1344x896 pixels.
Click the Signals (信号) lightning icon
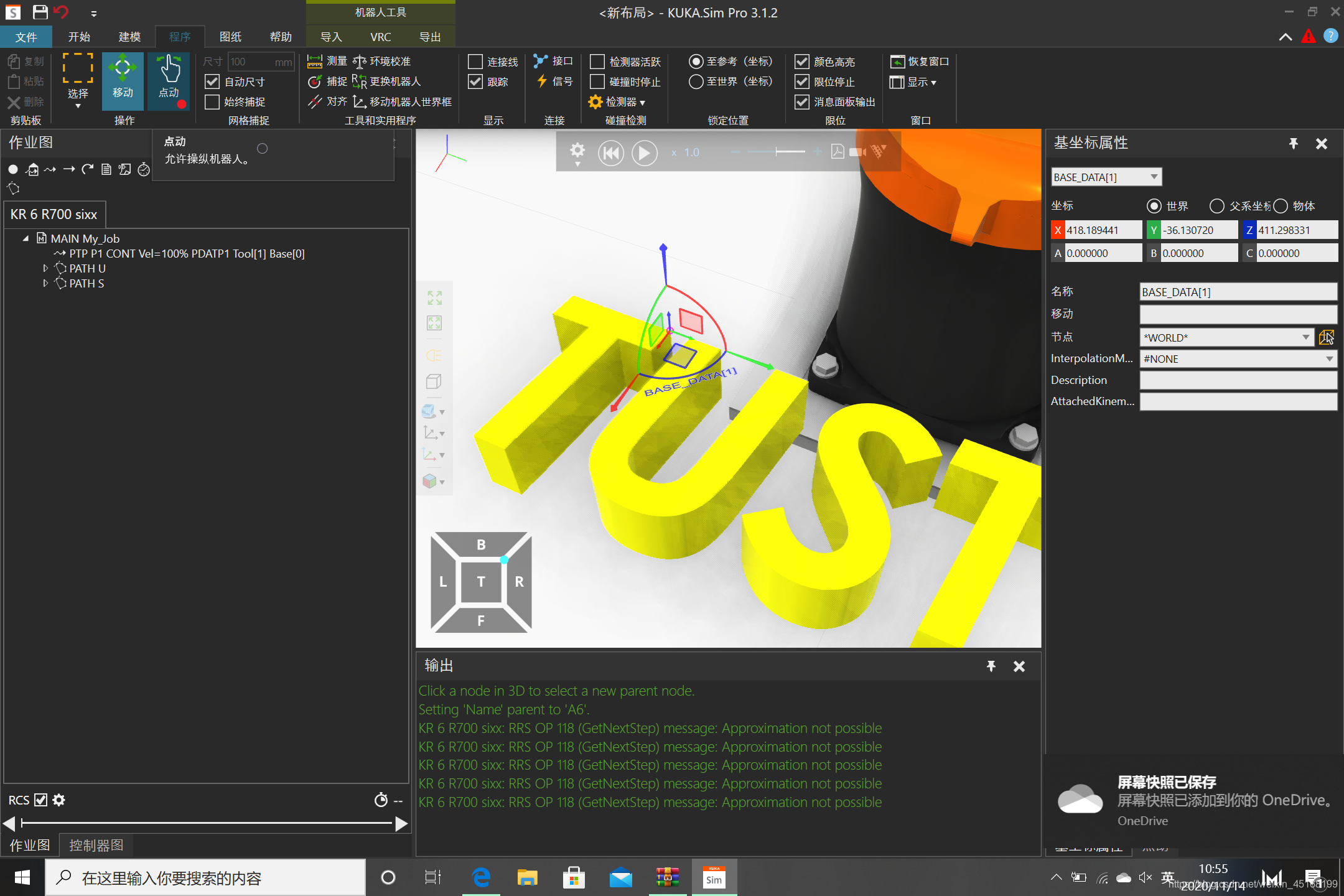tap(542, 82)
